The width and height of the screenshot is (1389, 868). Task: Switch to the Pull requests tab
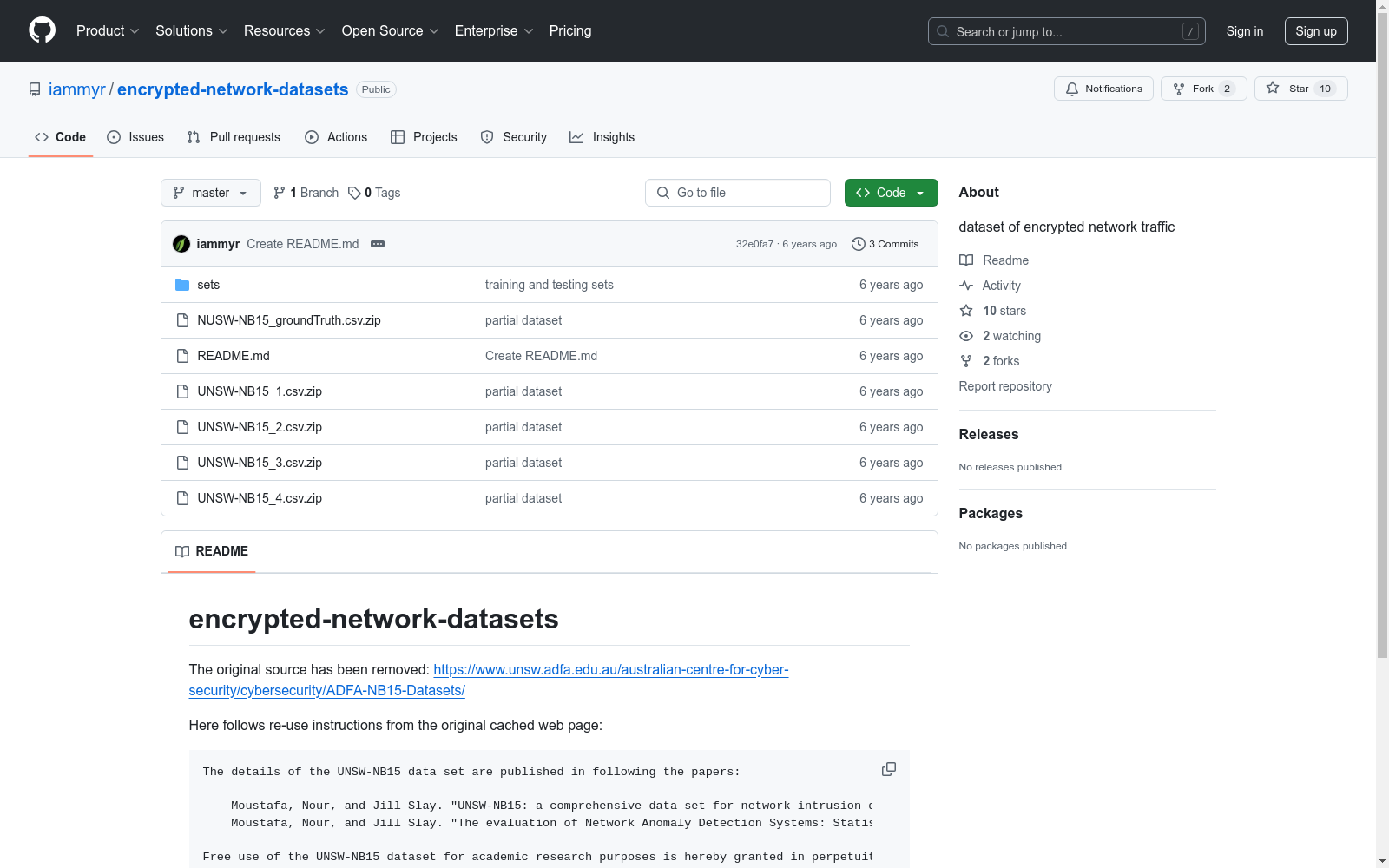point(234,137)
